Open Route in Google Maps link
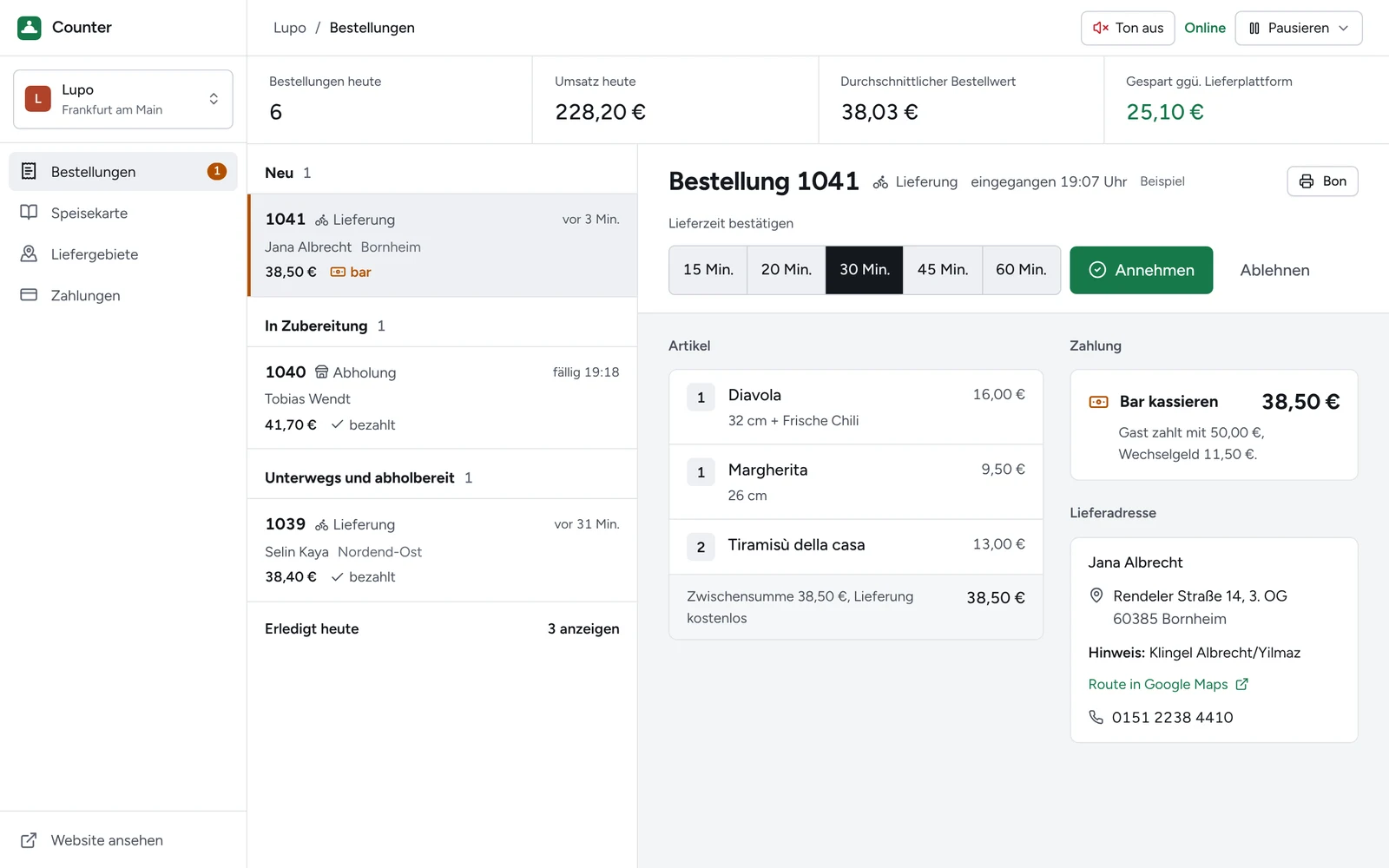1389x868 pixels. [x=1168, y=684]
